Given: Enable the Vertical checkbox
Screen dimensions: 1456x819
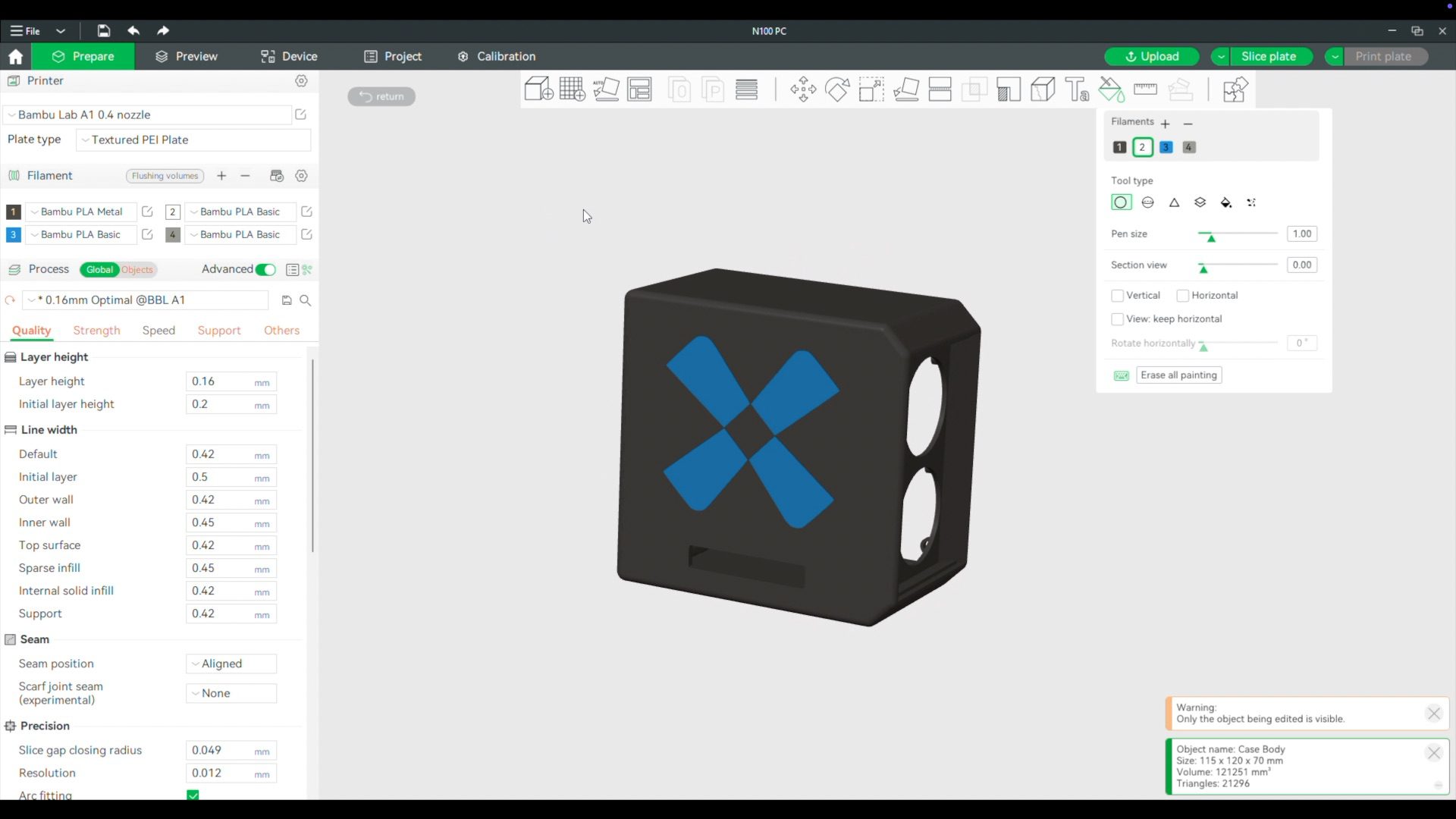Looking at the screenshot, I should [1117, 296].
